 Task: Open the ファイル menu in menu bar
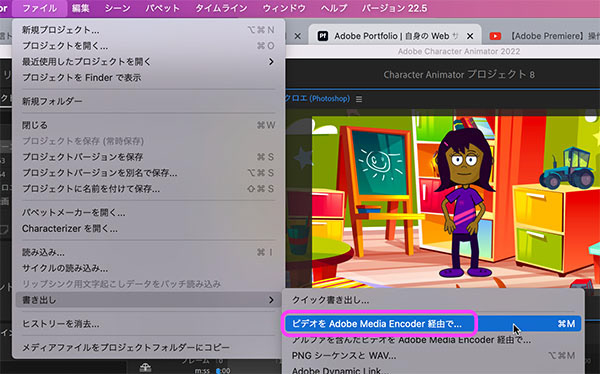(39, 8)
